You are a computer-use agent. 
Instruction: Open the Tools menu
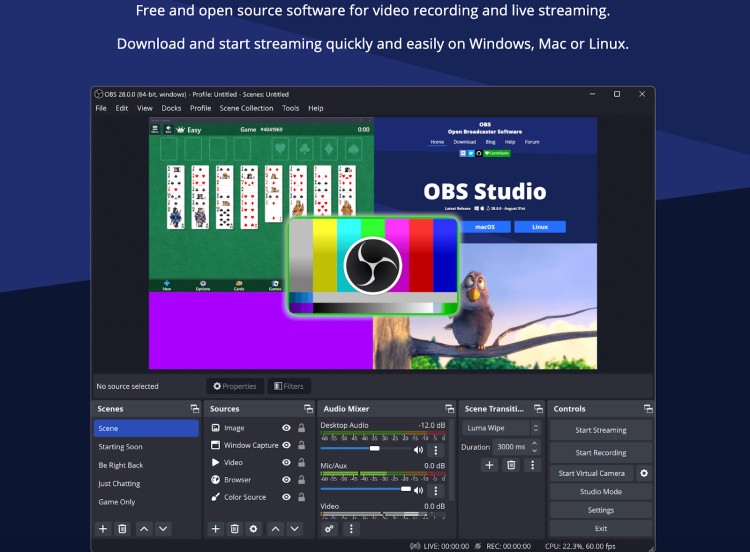[x=290, y=108]
